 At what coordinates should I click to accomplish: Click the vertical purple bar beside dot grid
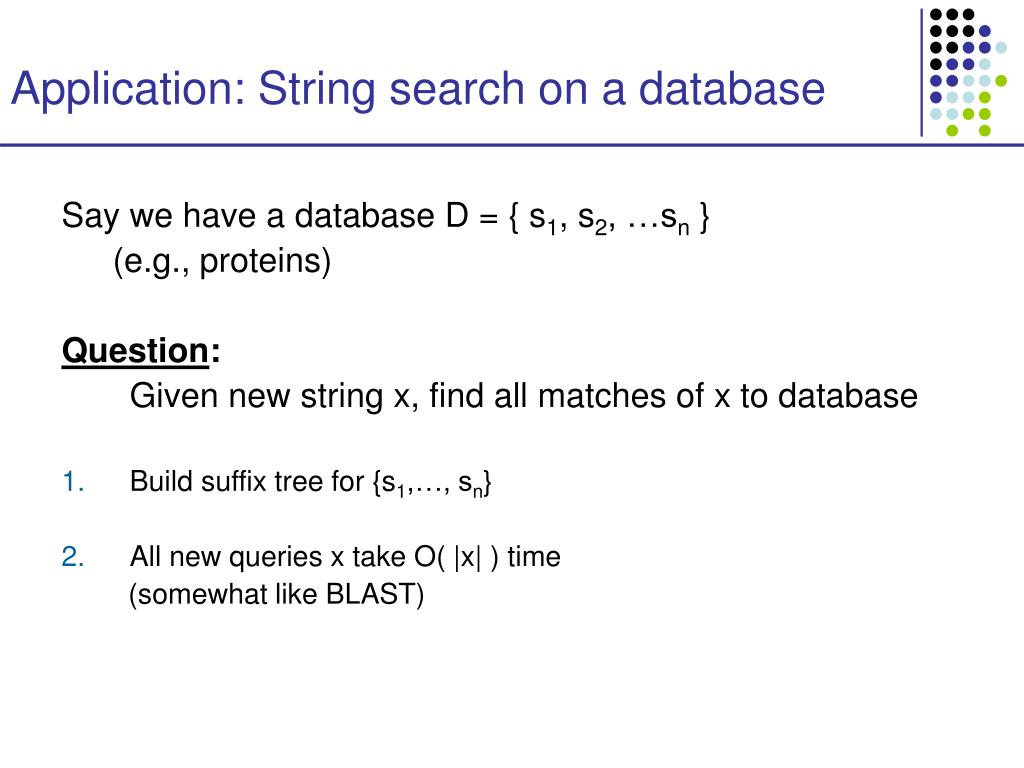pyautogui.click(x=921, y=72)
